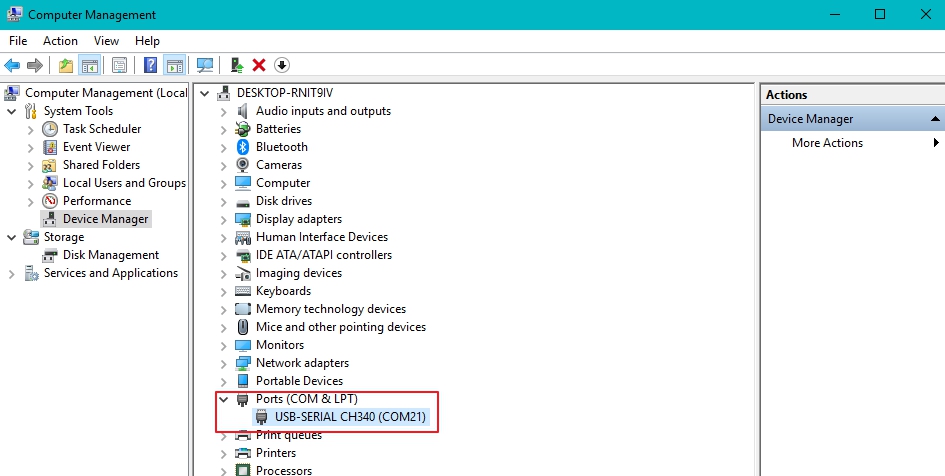Collapse the Ports (COM & LPT) node
945x476 pixels.
point(224,399)
